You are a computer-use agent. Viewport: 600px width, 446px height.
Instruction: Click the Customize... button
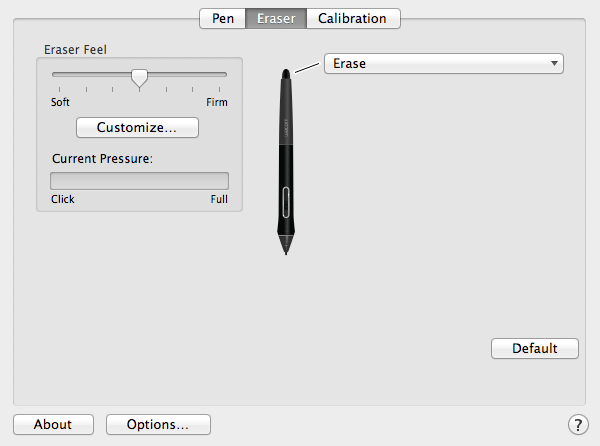(x=137, y=127)
